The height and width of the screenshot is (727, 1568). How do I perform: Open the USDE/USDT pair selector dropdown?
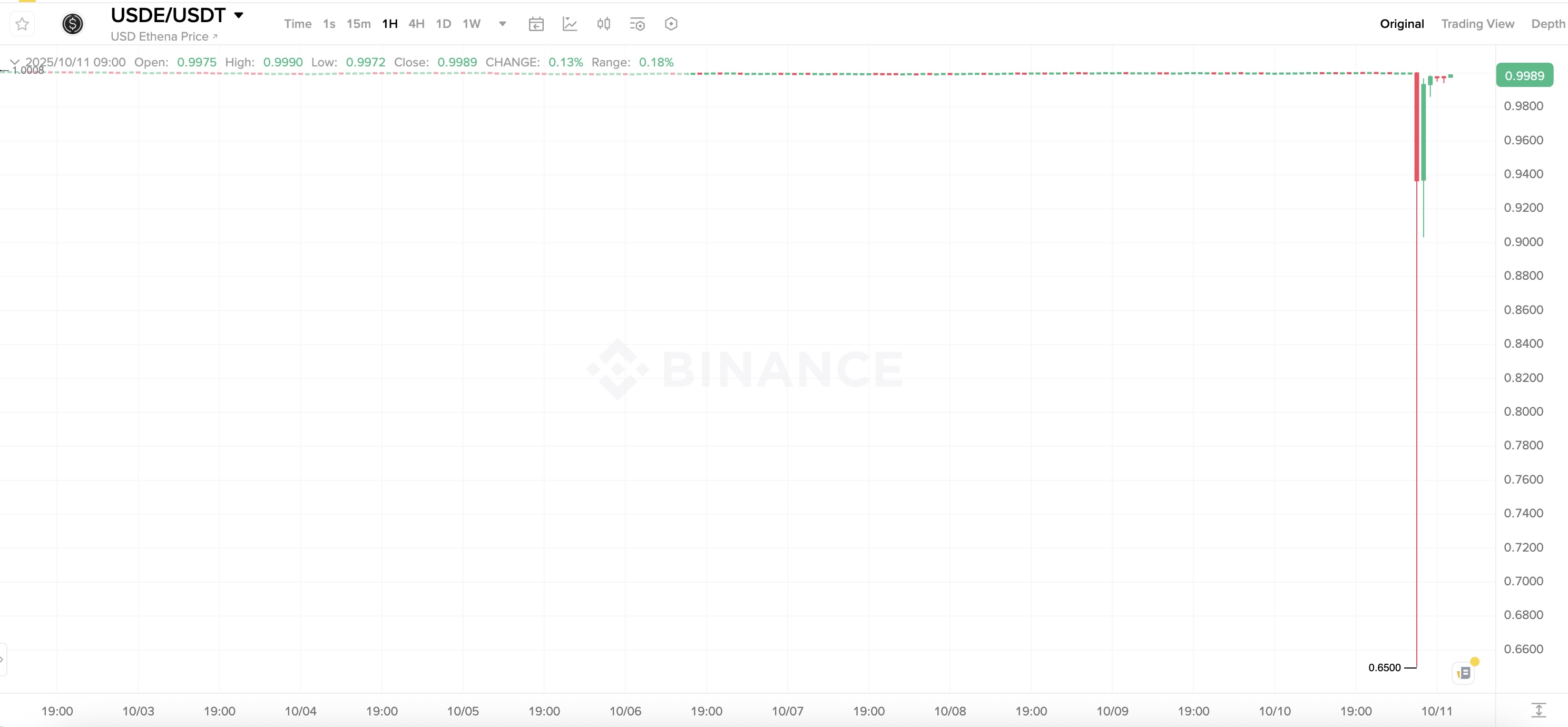tap(239, 15)
